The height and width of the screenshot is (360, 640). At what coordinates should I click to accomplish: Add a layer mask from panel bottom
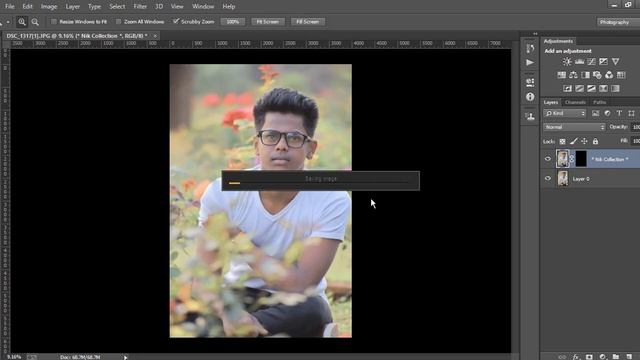[589, 357]
